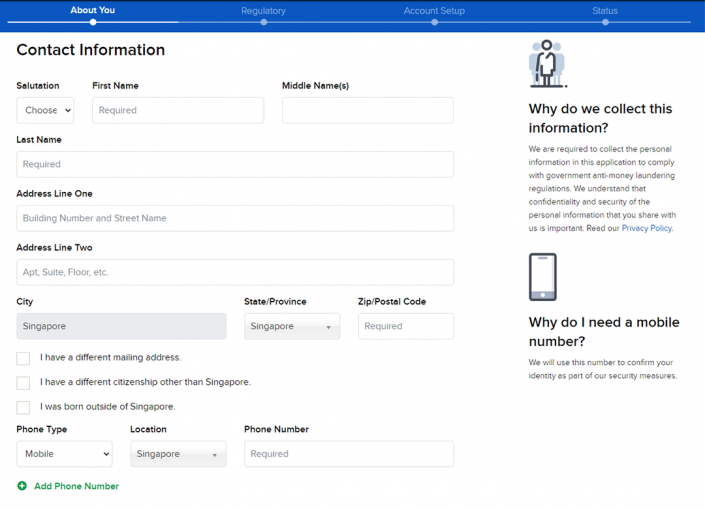
Task: Click the mobile phone icon in sidebar
Action: coord(542,277)
